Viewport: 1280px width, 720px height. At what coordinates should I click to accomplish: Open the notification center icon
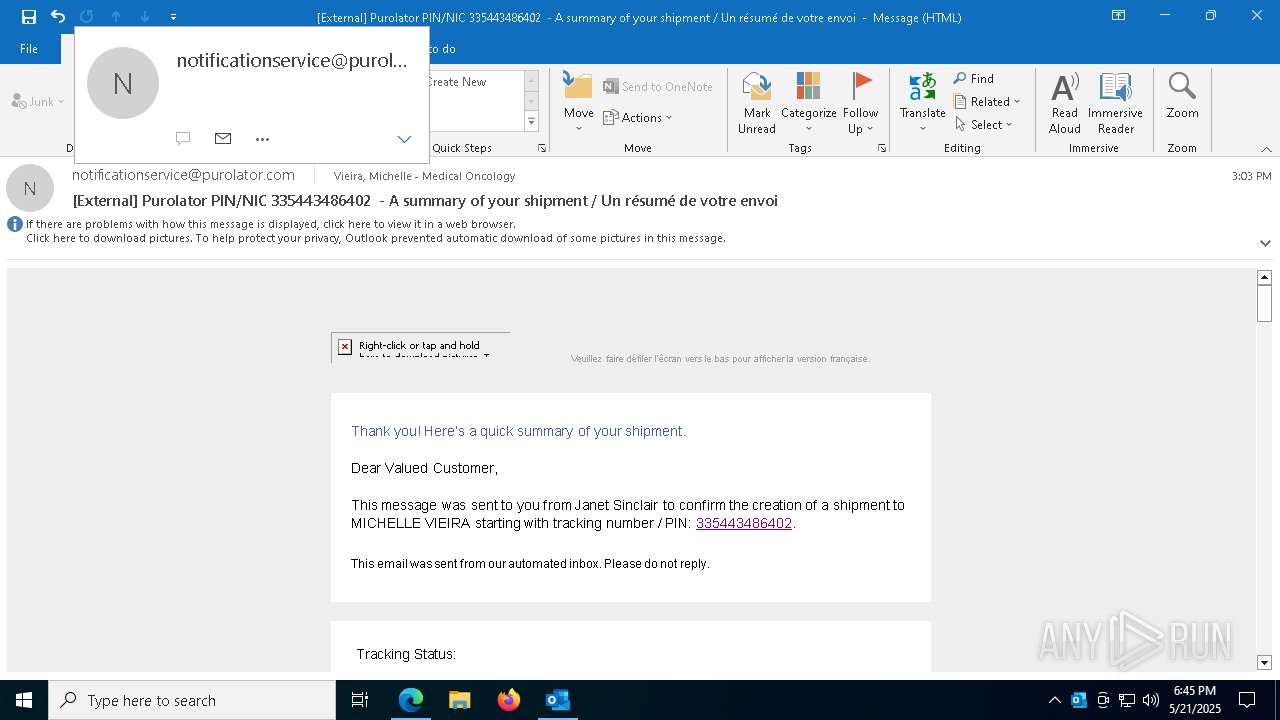click(x=1247, y=700)
